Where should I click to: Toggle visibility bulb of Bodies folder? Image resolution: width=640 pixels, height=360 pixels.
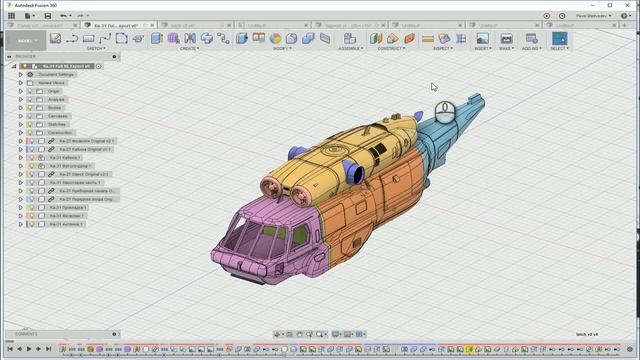(30, 108)
